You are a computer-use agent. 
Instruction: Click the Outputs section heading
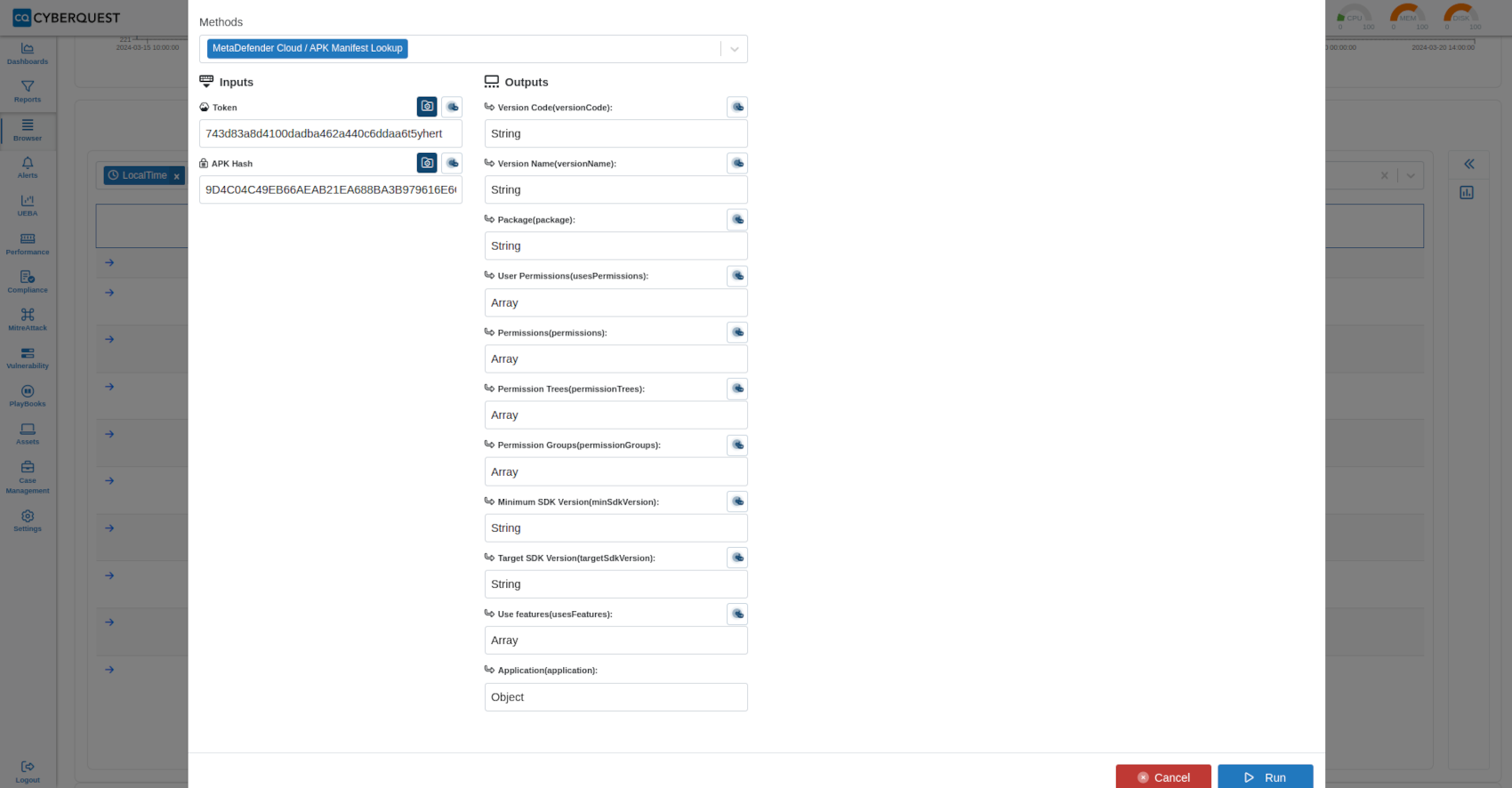coord(526,82)
